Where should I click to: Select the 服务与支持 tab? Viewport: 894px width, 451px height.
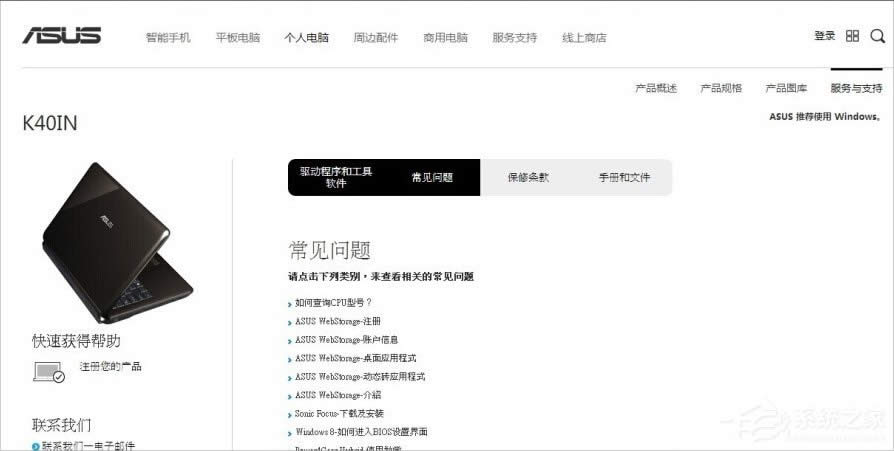coord(856,88)
